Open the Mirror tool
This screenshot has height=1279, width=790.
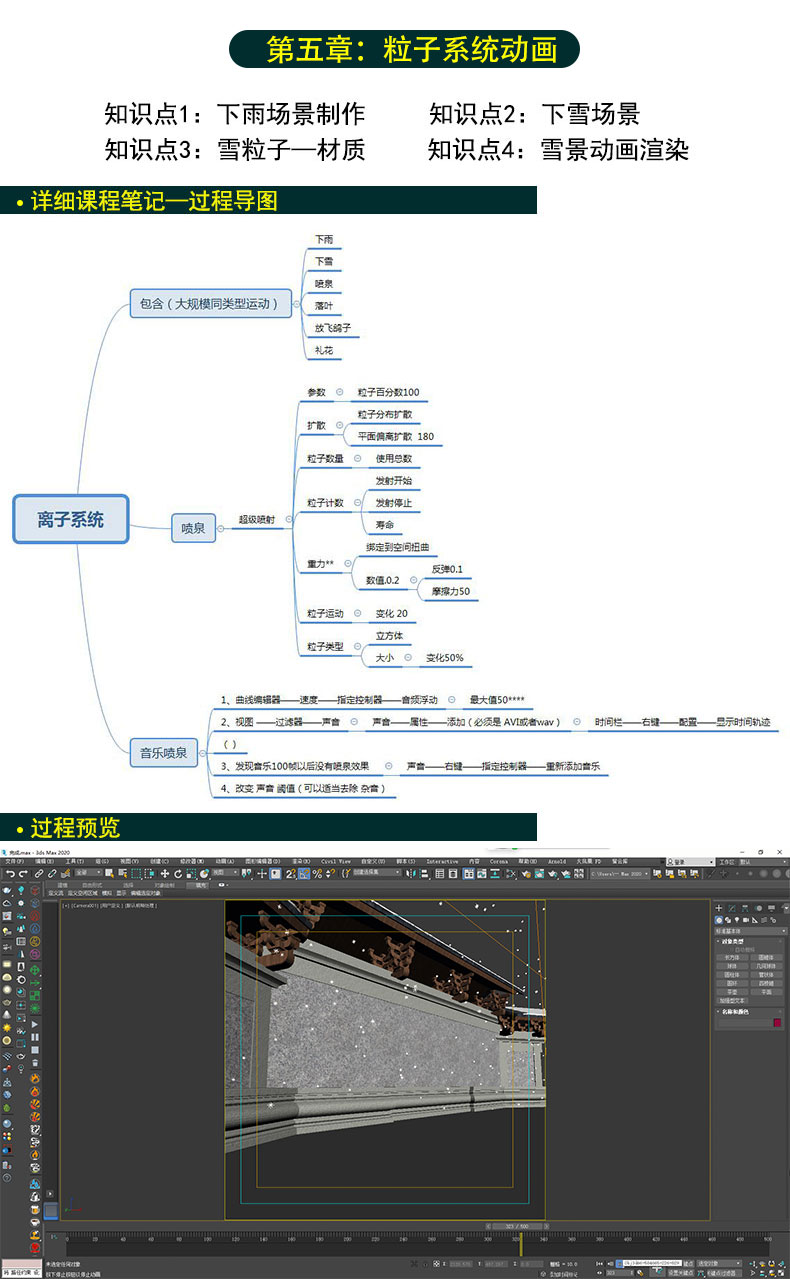411,873
